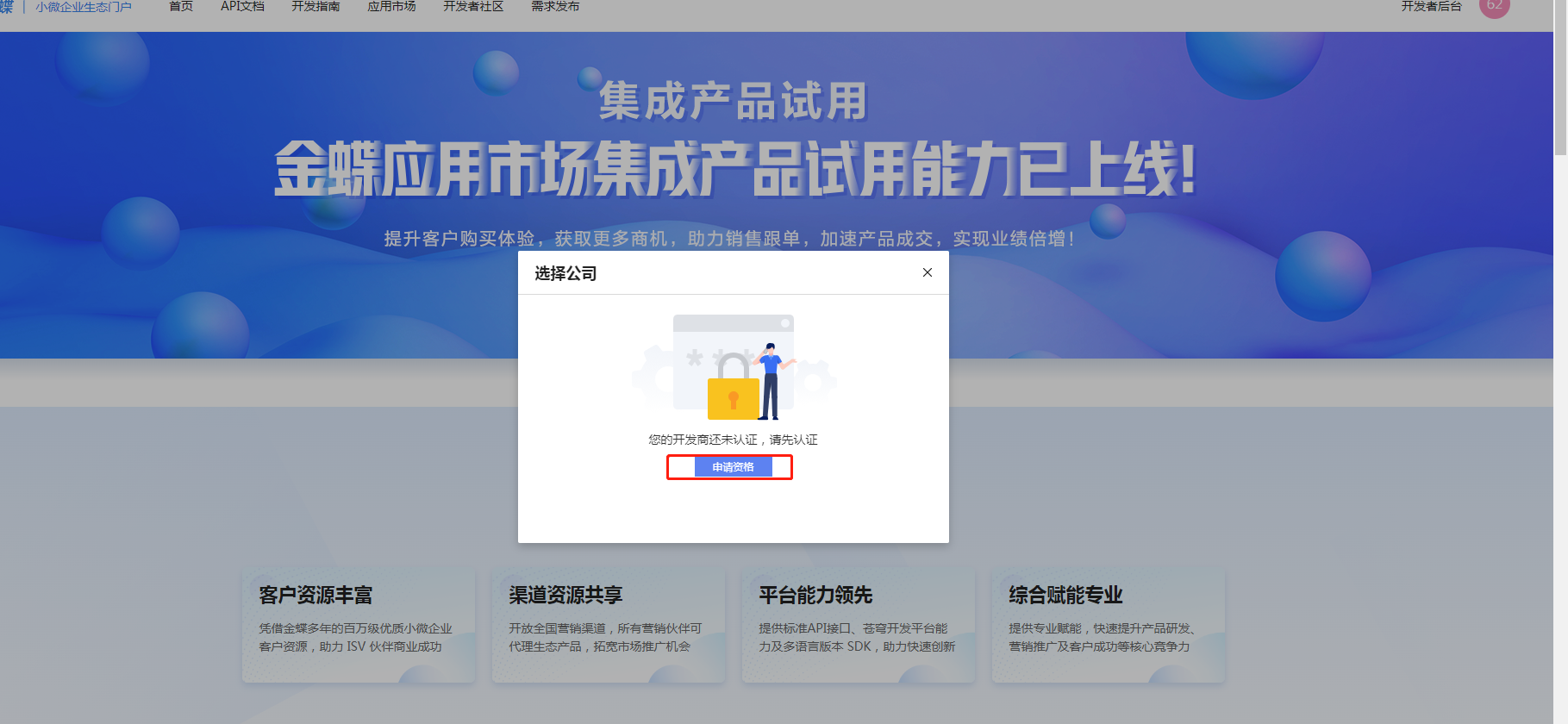Image resolution: width=1568 pixels, height=724 pixels.
Task: Open 需求发布 in top navigation
Action: point(555,7)
